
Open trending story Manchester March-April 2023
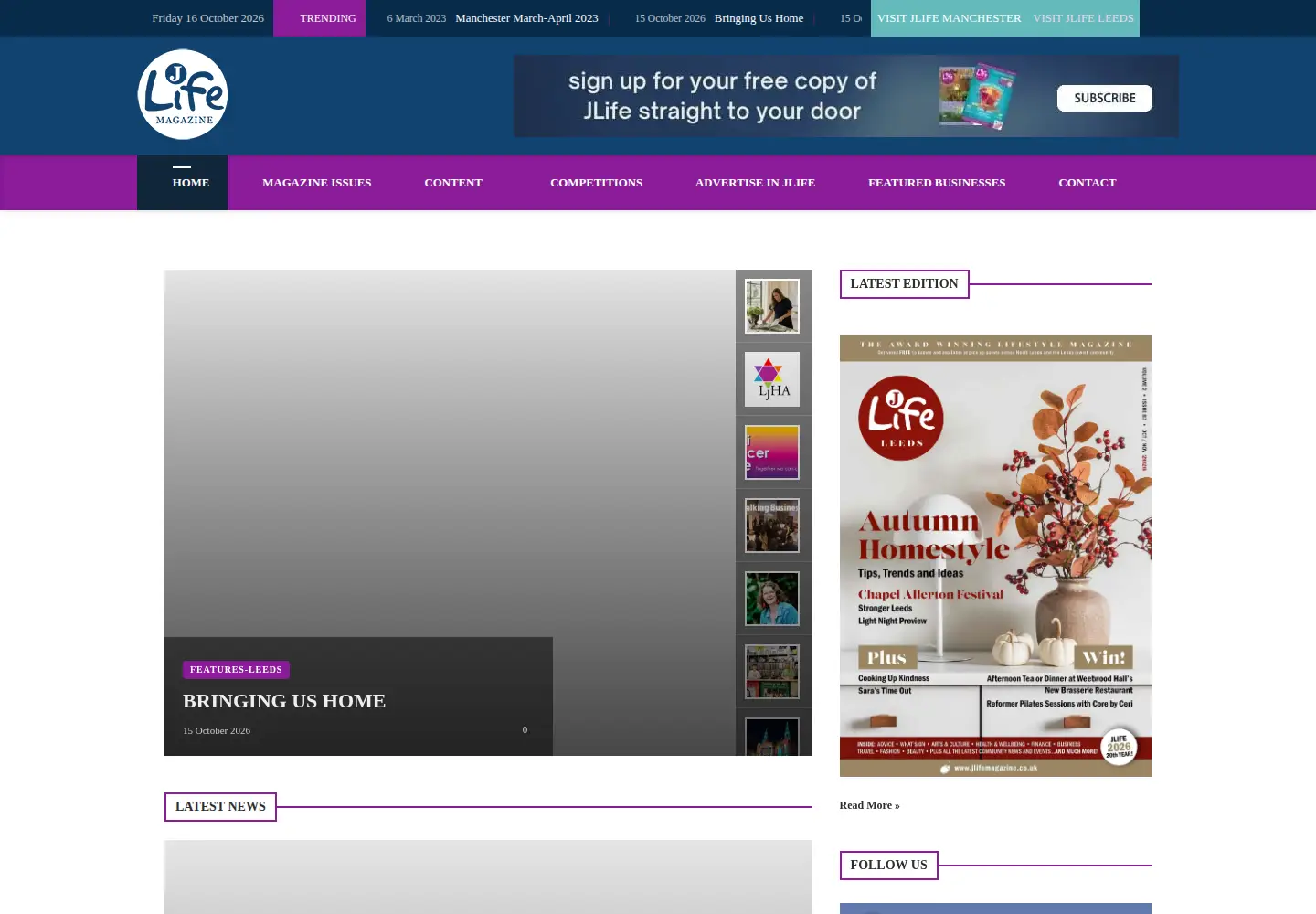526,18
